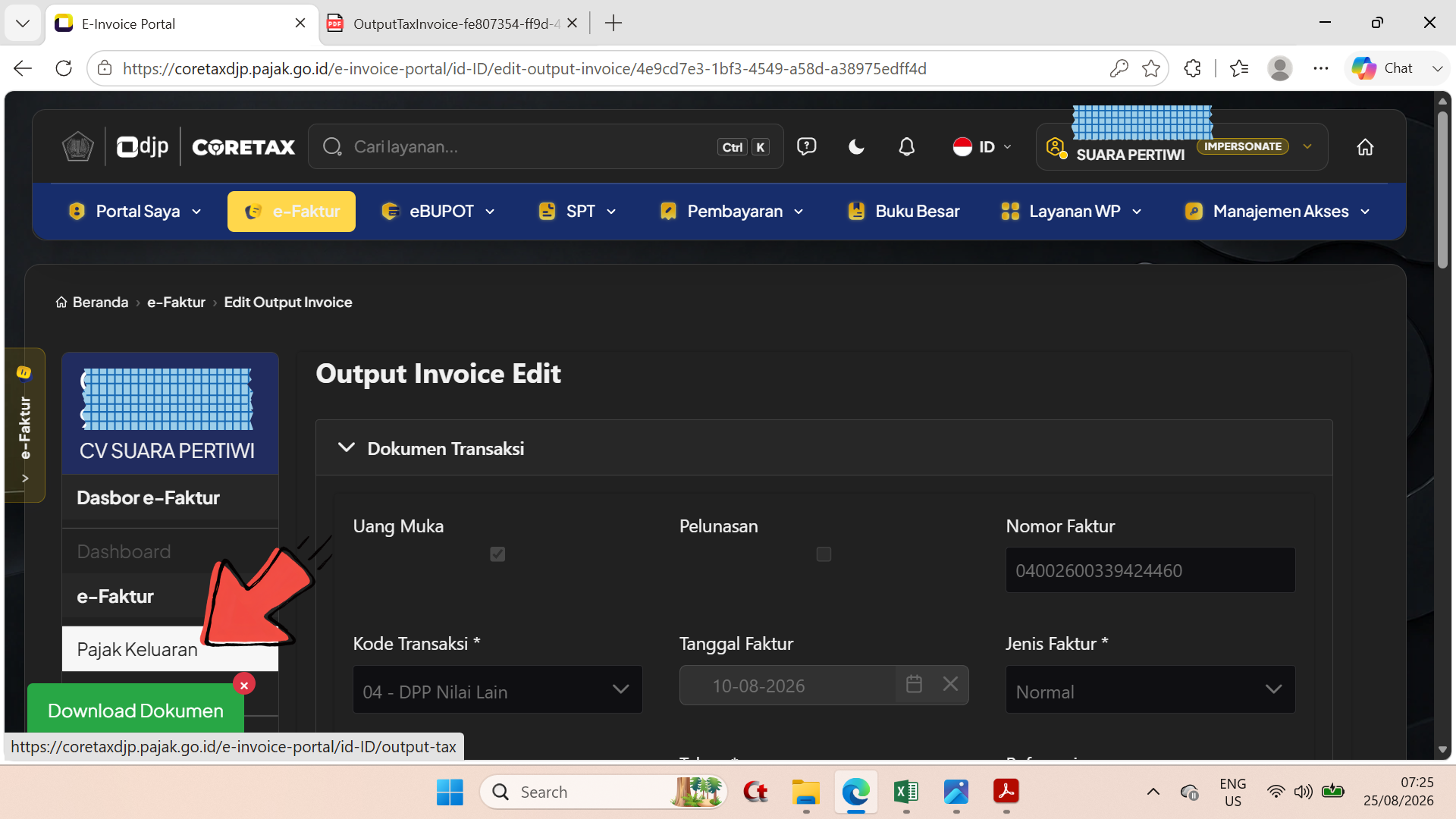Screen dimensions: 1456x819
Task: Toggle Uang Muka checkbox
Action: [x=497, y=554]
